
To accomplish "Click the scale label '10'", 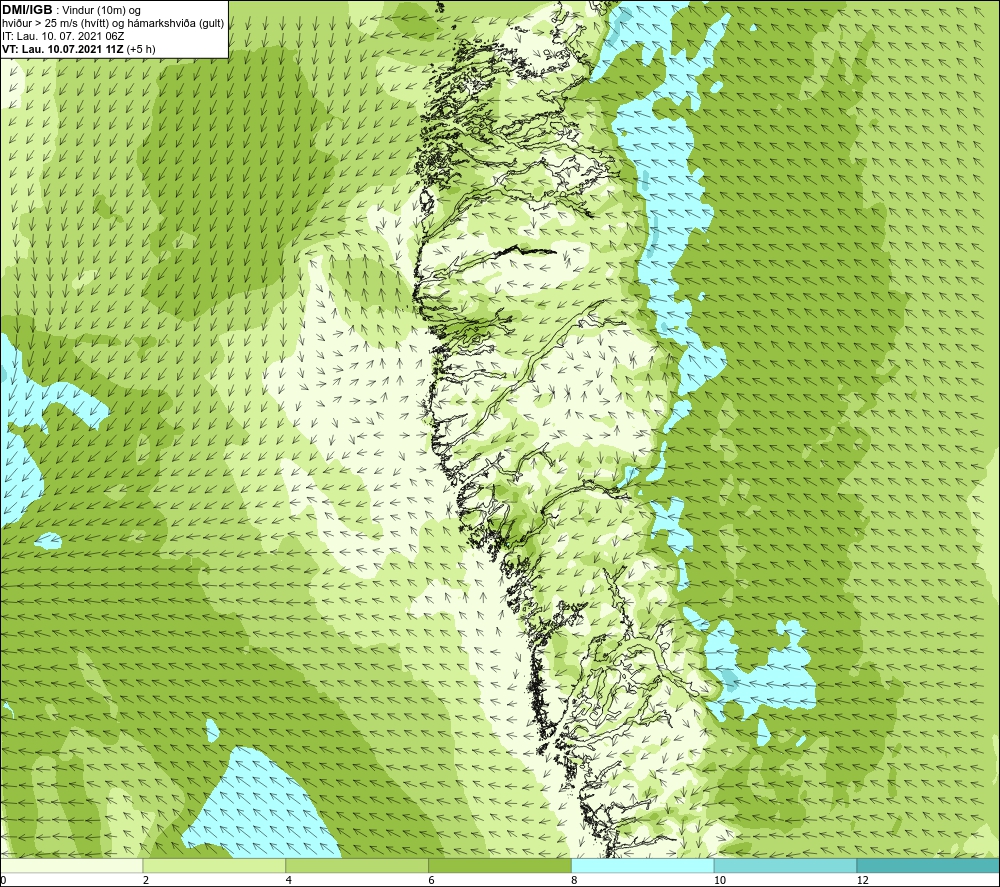I will 720,881.
